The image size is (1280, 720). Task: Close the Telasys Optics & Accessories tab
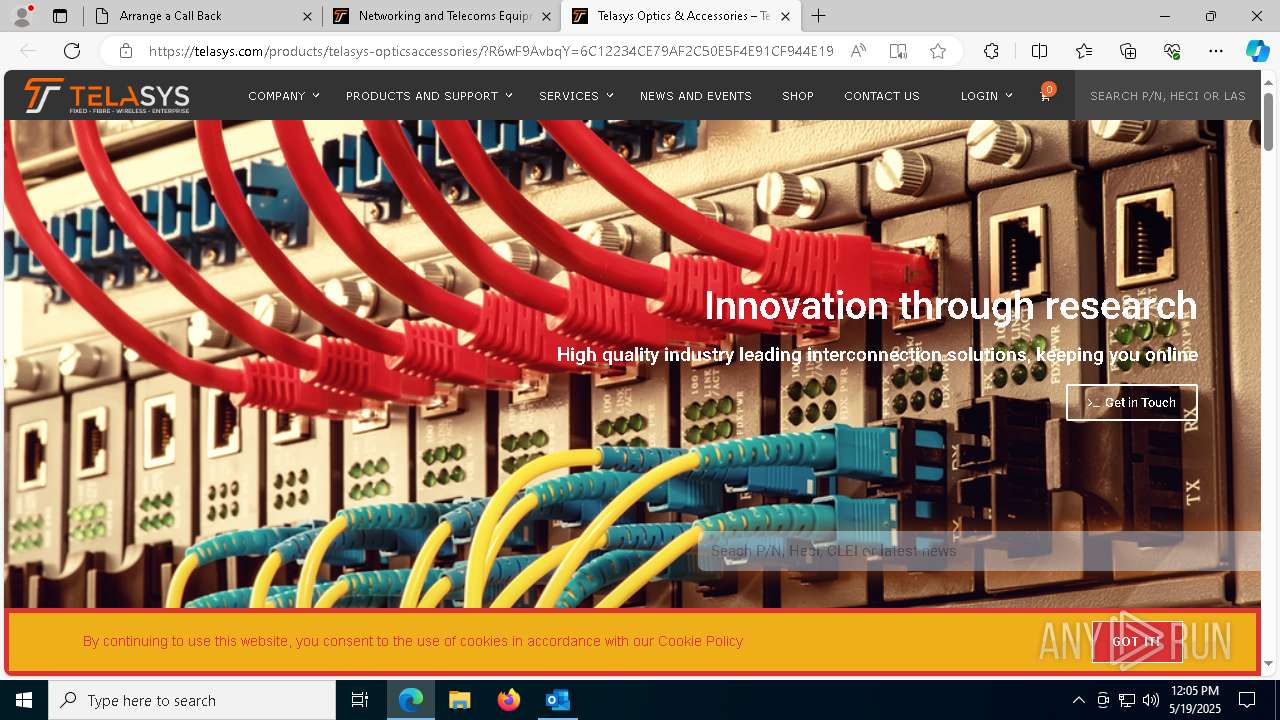[785, 16]
